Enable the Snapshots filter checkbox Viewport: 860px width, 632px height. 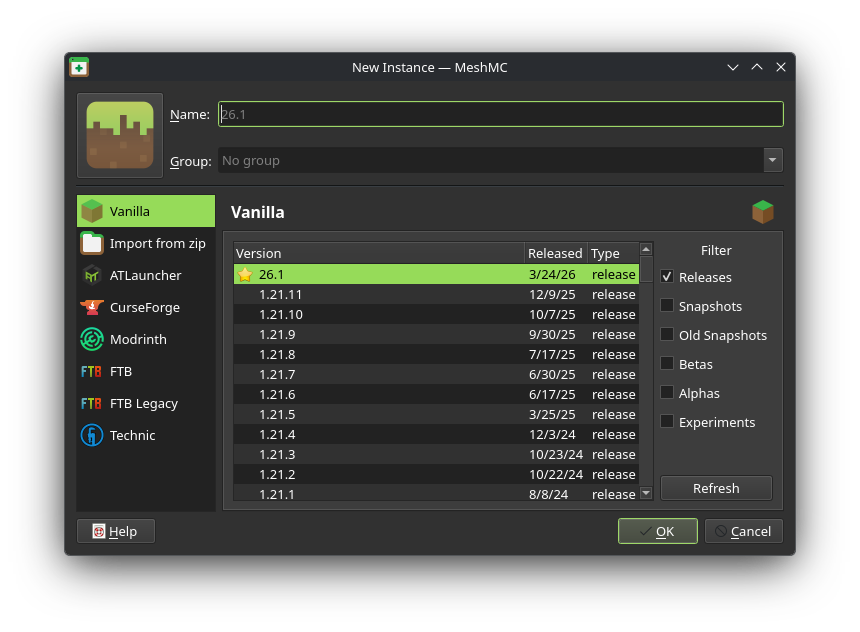(667, 306)
